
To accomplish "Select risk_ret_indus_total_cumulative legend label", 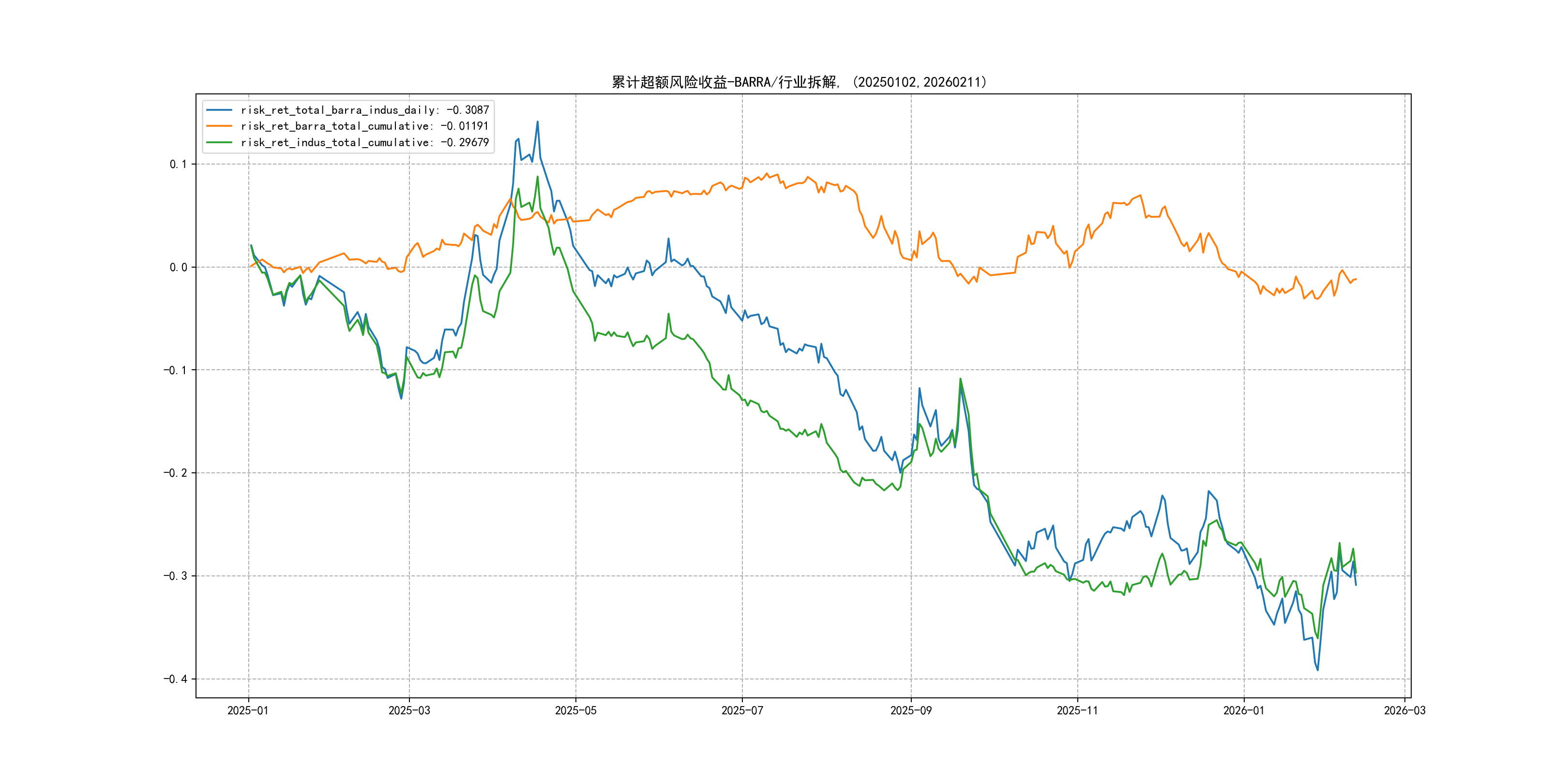I will [x=364, y=142].
